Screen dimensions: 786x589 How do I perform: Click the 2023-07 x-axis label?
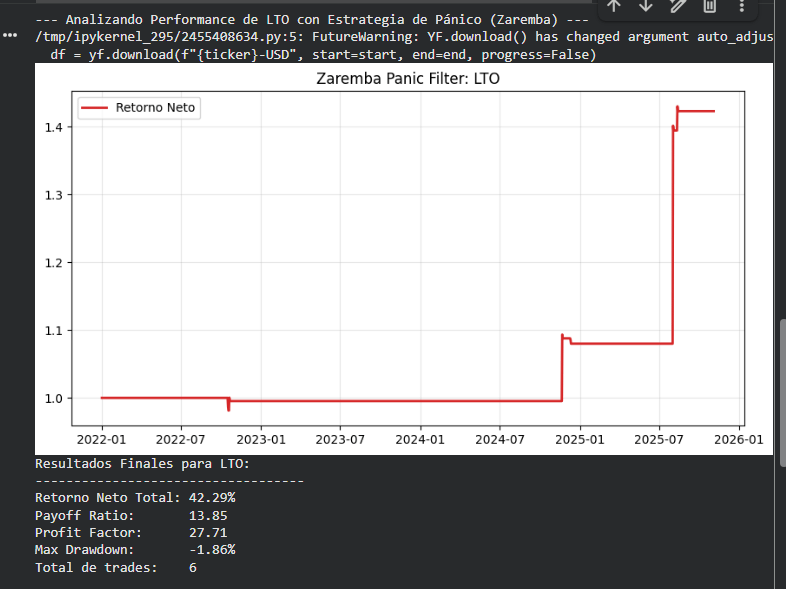pyautogui.click(x=340, y=440)
